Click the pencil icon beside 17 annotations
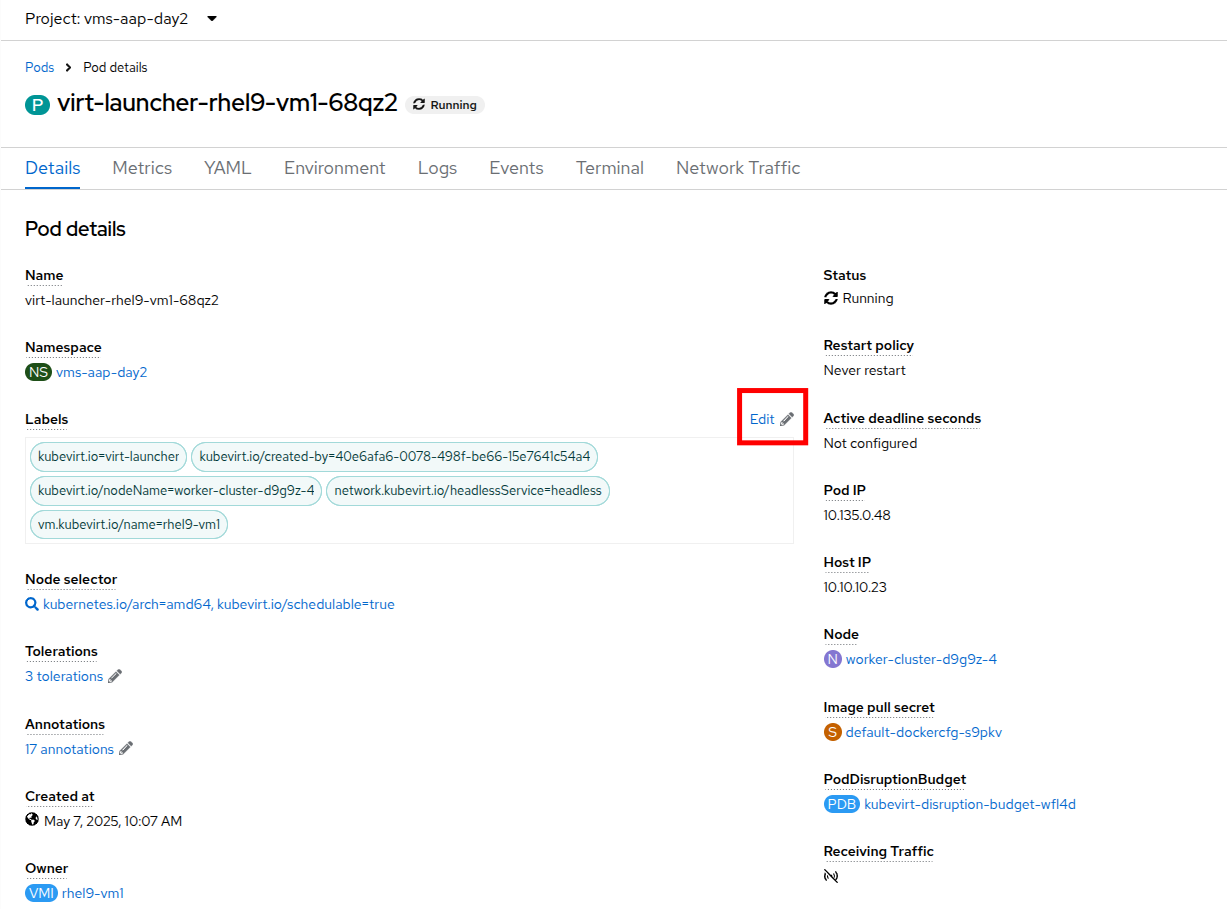Viewport: 1227px width, 909px height. [x=126, y=749]
